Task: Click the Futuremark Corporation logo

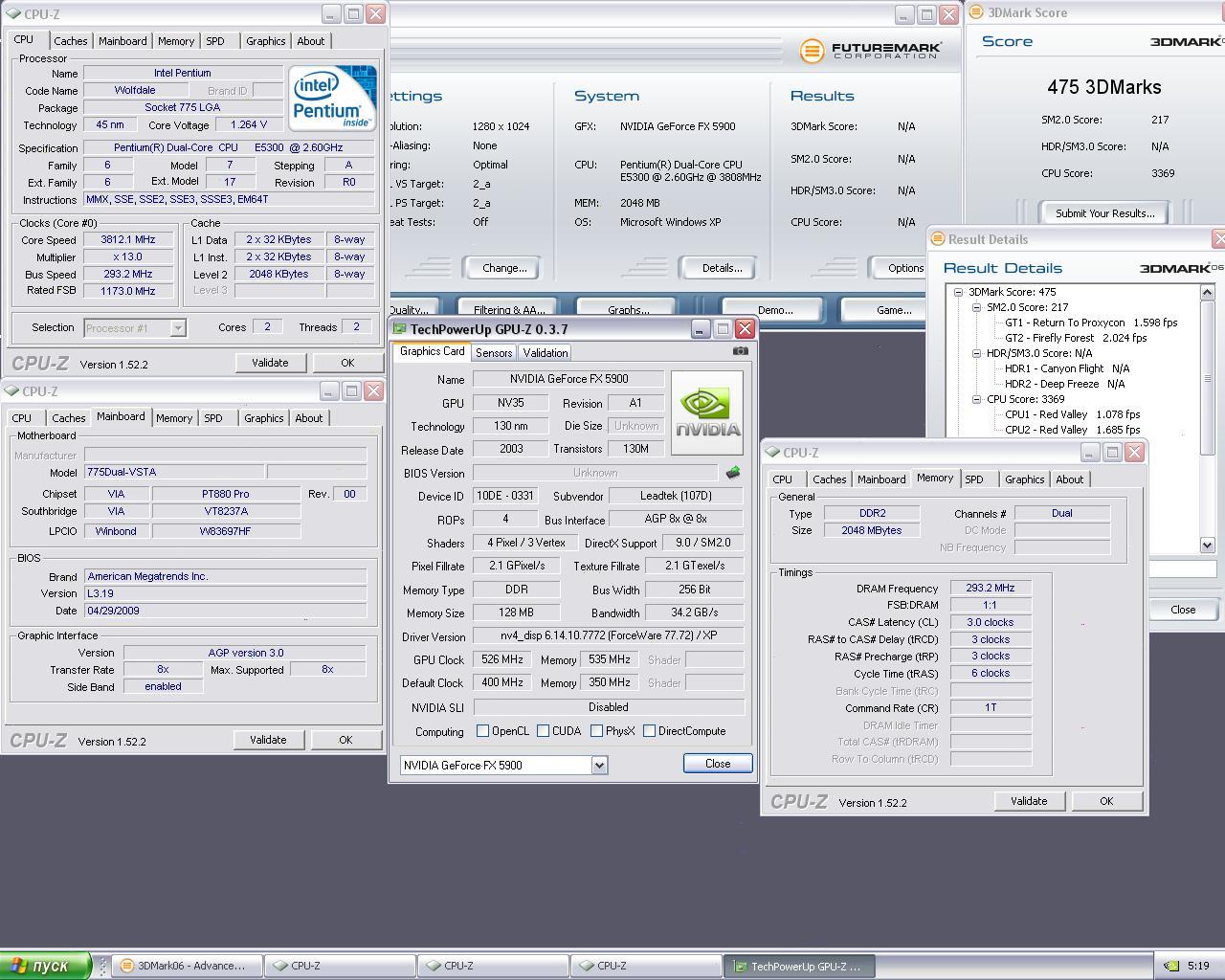Action: click(x=871, y=51)
